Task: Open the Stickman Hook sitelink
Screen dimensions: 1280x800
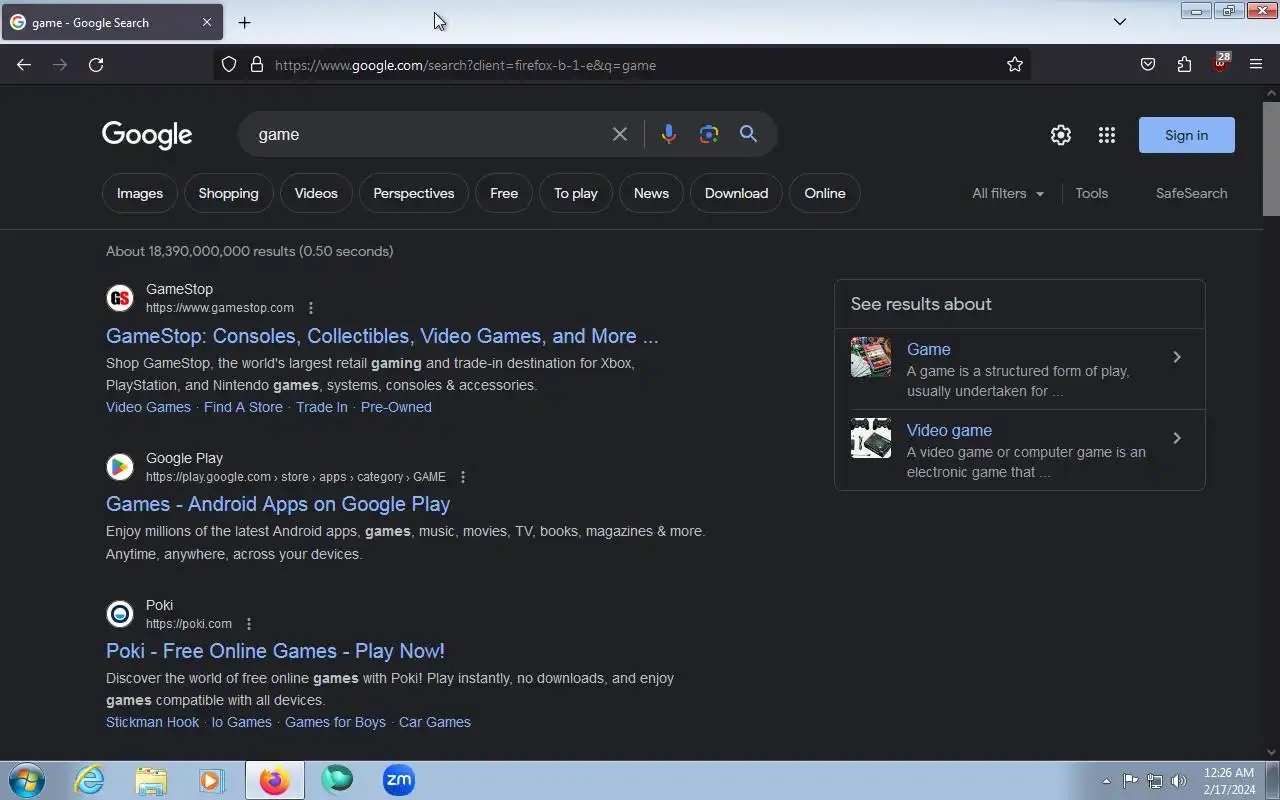Action: pyautogui.click(x=153, y=722)
